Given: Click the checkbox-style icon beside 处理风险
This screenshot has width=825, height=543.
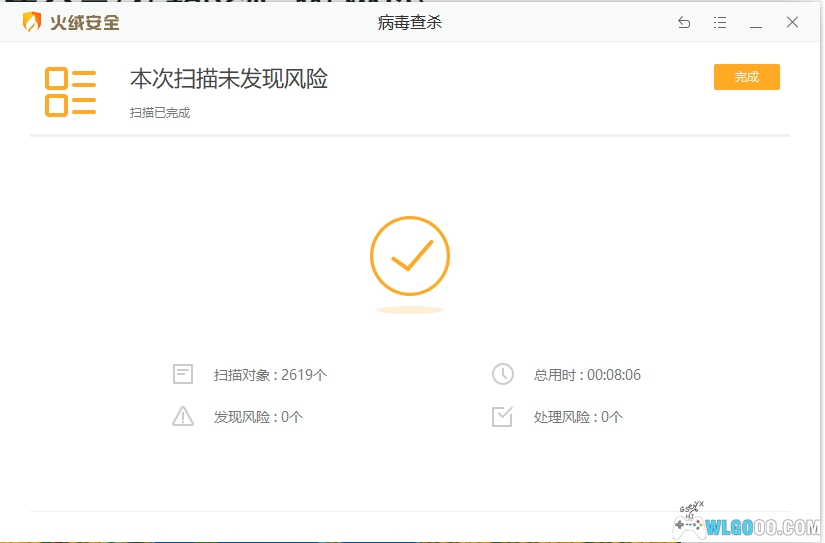Looking at the screenshot, I should 502,417.
